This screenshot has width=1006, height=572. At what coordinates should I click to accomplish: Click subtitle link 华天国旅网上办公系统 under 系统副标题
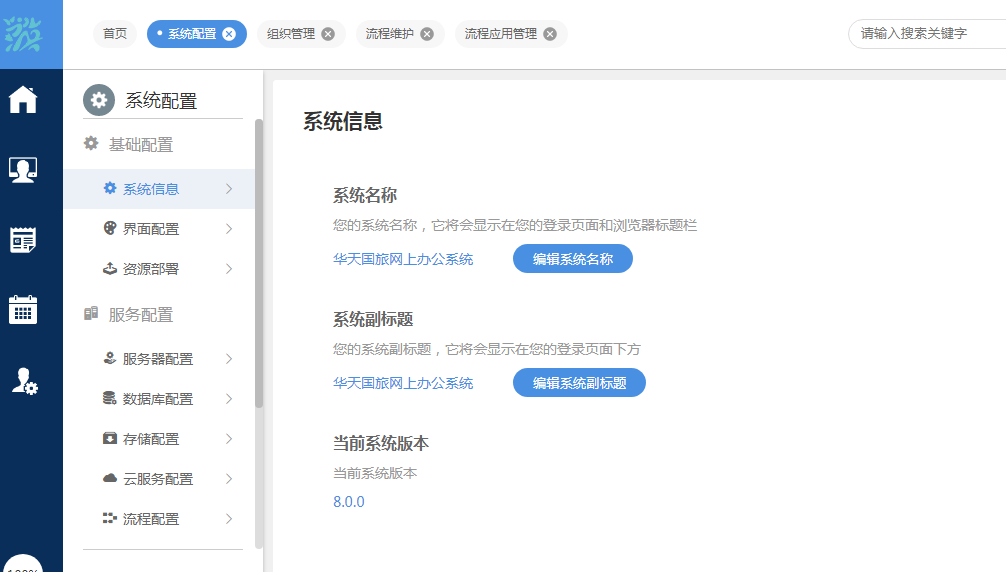click(x=403, y=383)
